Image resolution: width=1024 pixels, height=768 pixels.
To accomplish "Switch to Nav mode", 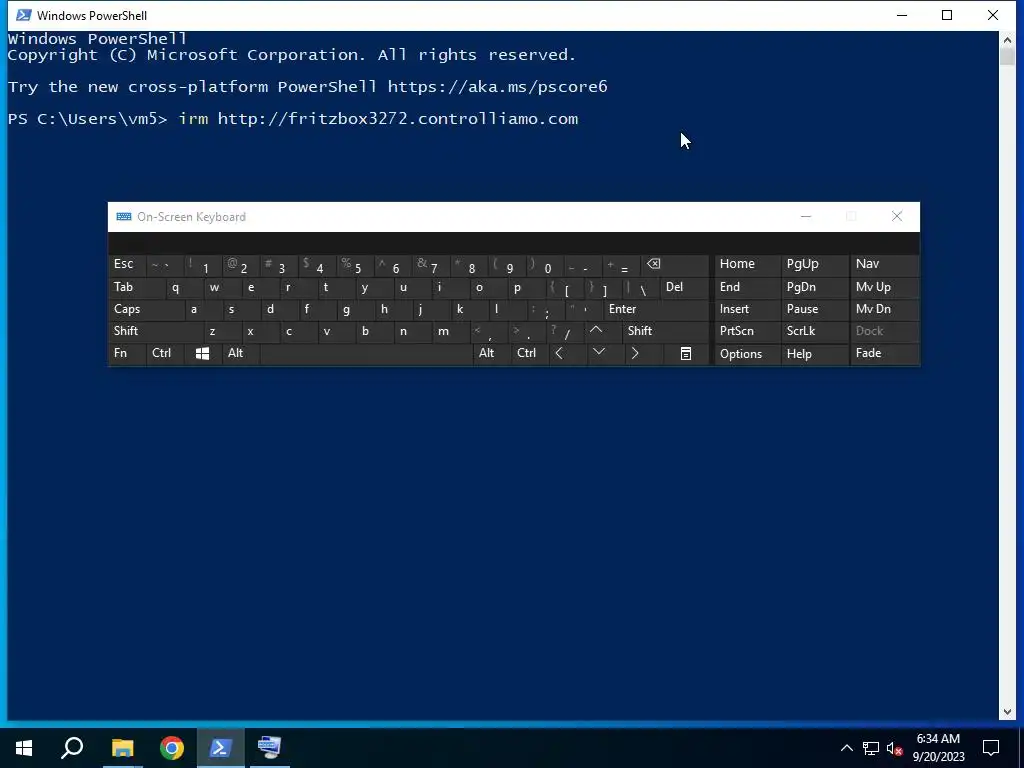I will [884, 264].
